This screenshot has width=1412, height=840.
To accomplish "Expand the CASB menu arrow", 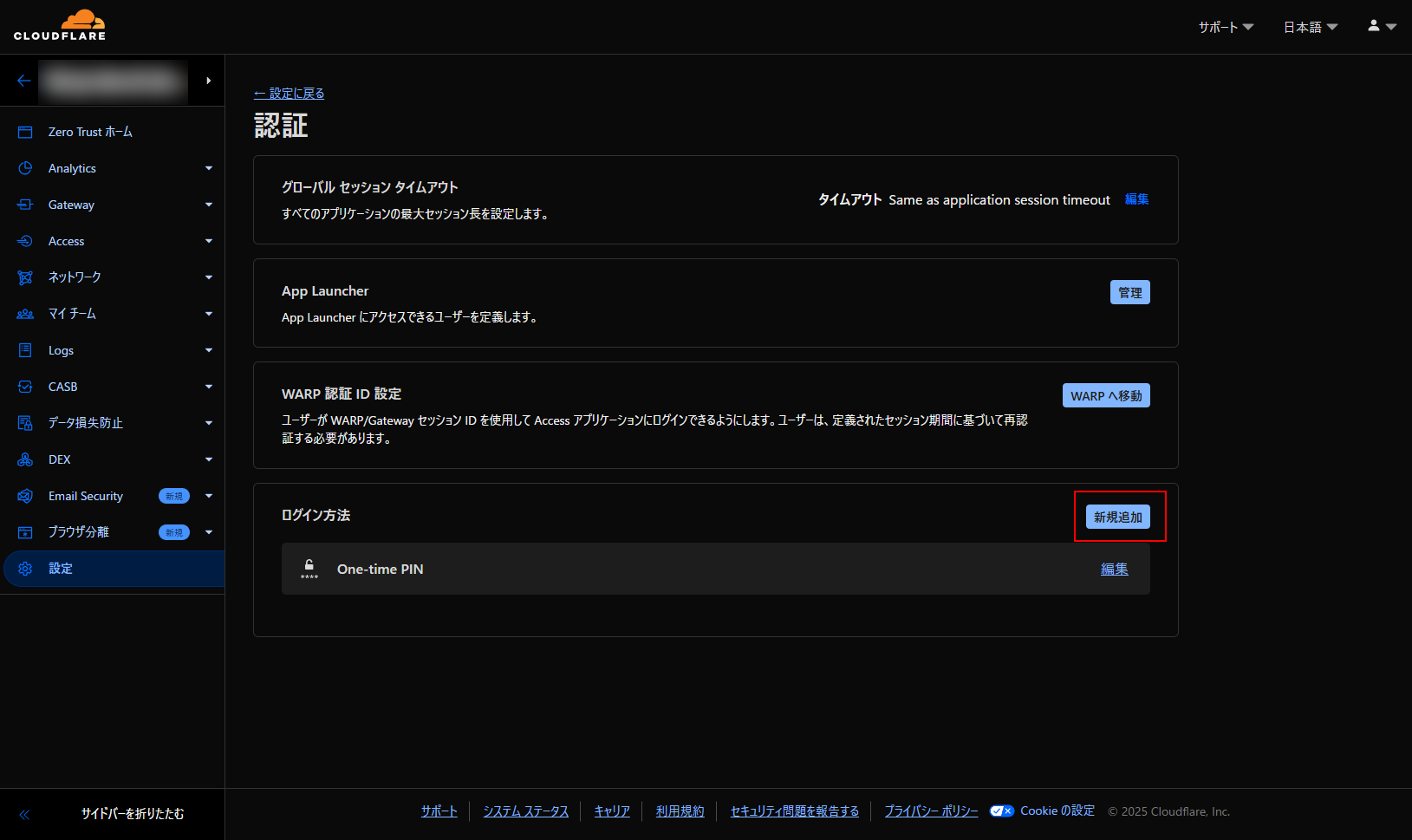I will [209, 387].
